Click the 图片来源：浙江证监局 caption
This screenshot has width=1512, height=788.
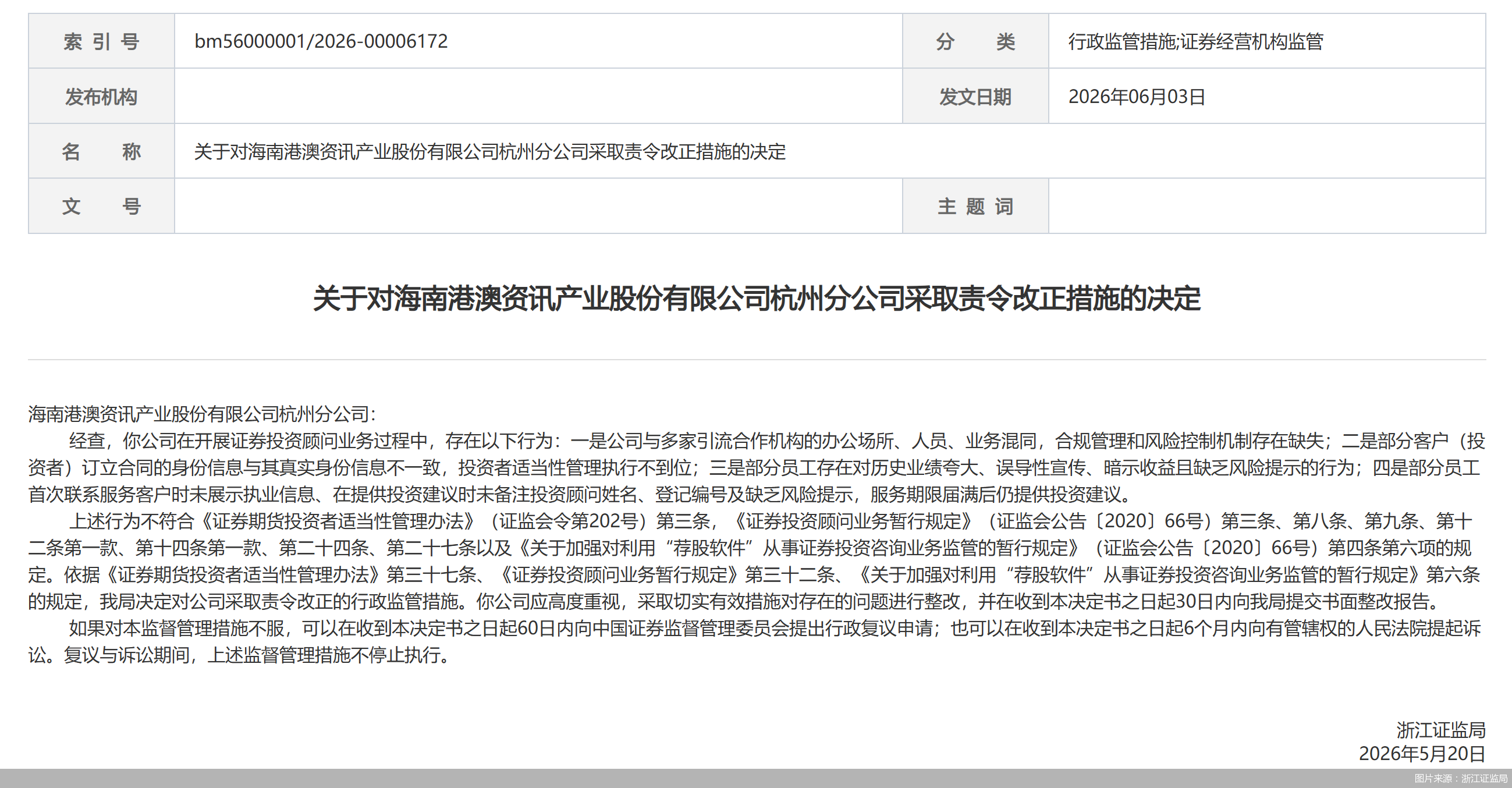point(1461,779)
